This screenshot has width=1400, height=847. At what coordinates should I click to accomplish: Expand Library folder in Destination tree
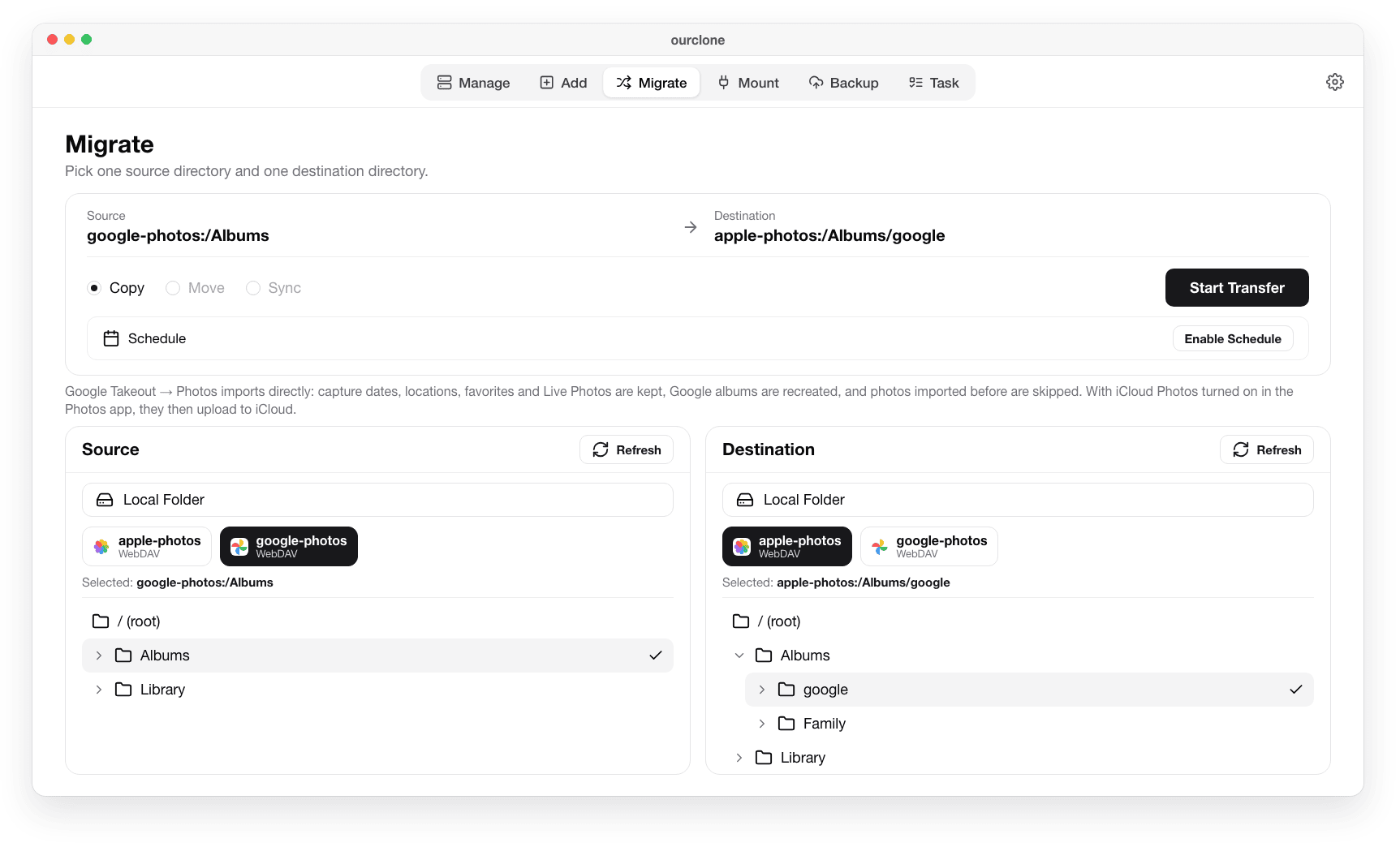click(x=739, y=758)
